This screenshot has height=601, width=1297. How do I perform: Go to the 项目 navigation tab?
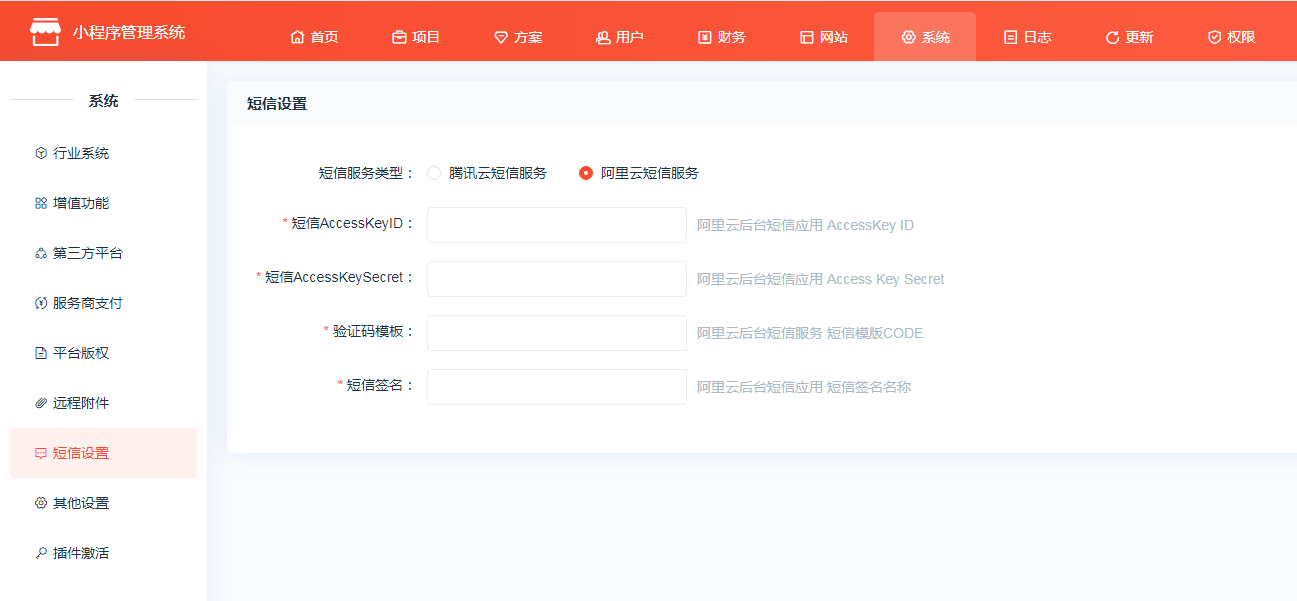coord(416,37)
